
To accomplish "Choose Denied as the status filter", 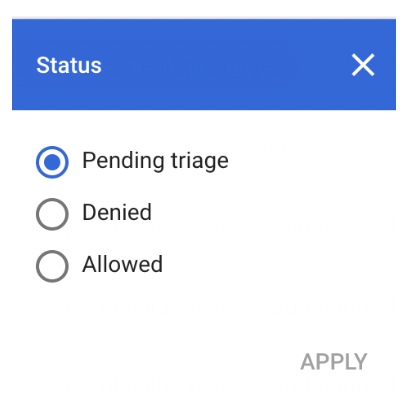I will click(x=52, y=214).
